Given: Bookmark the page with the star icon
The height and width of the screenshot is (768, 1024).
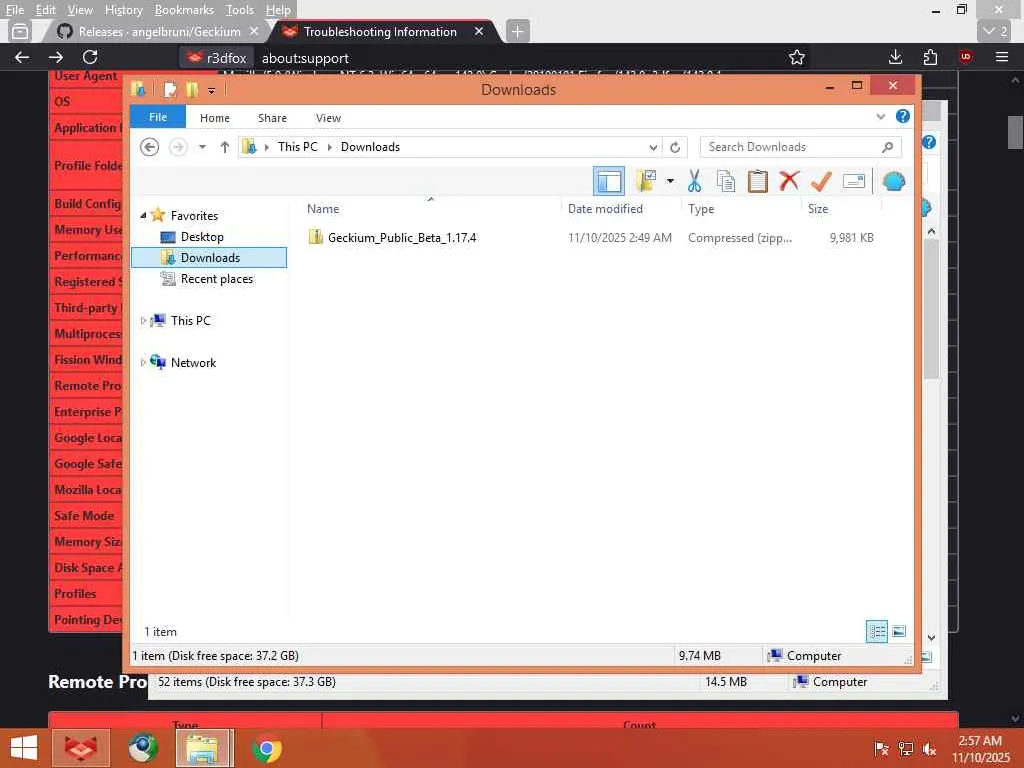Looking at the screenshot, I should (x=797, y=57).
